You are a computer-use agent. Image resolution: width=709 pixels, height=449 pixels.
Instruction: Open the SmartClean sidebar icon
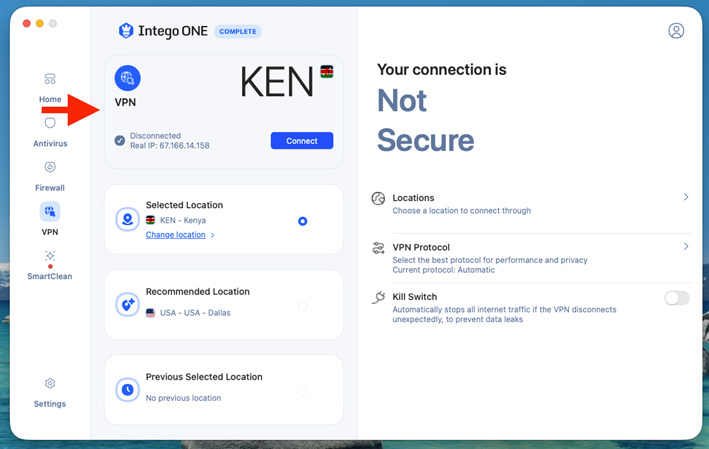point(50,256)
